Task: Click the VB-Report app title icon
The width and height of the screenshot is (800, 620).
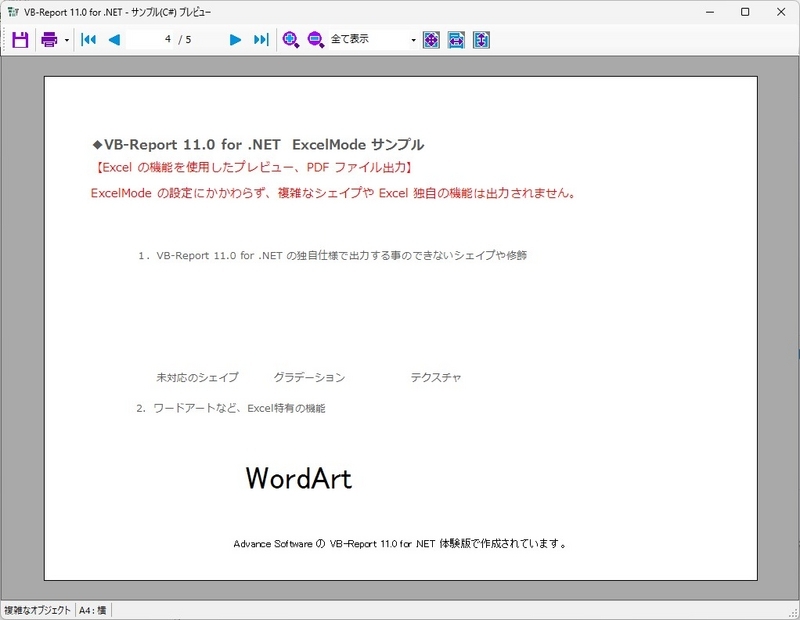Action: (13, 12)
